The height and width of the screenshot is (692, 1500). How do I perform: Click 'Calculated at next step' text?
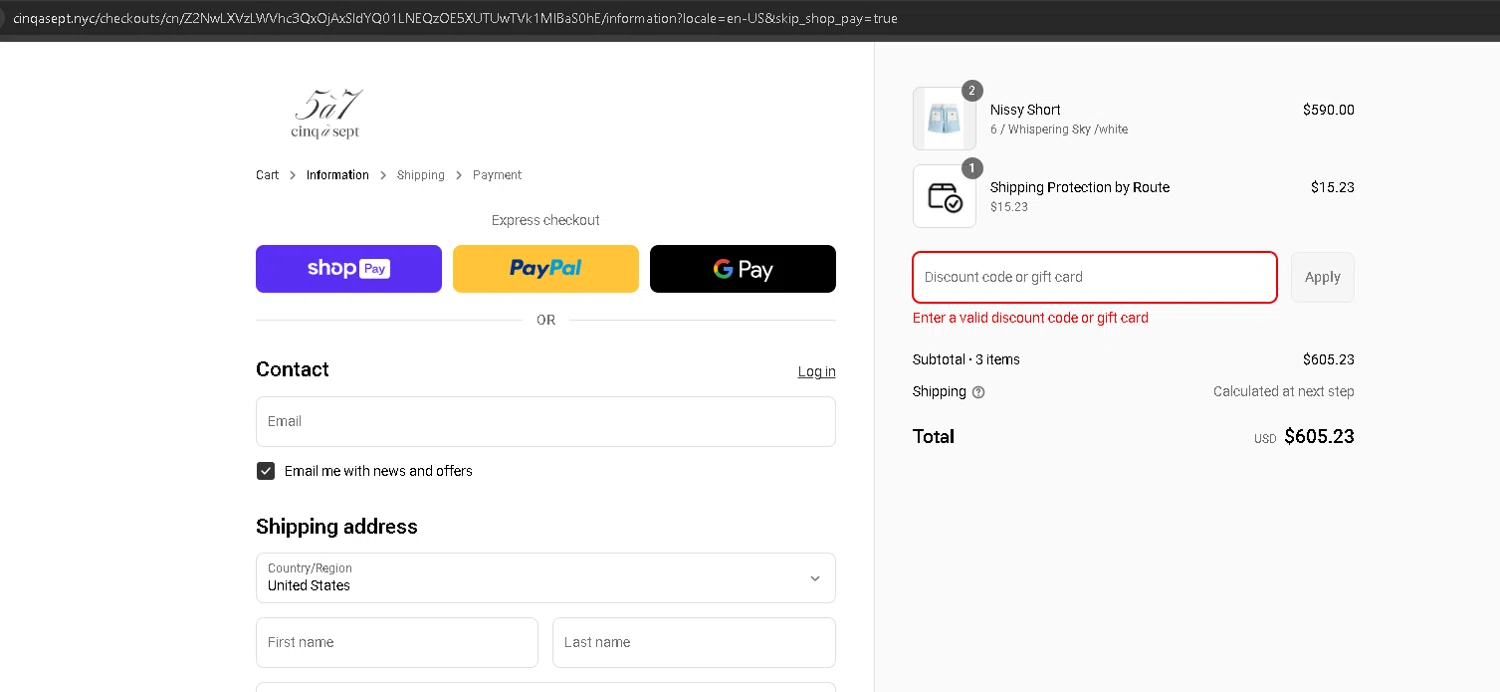coord(1284,392)
